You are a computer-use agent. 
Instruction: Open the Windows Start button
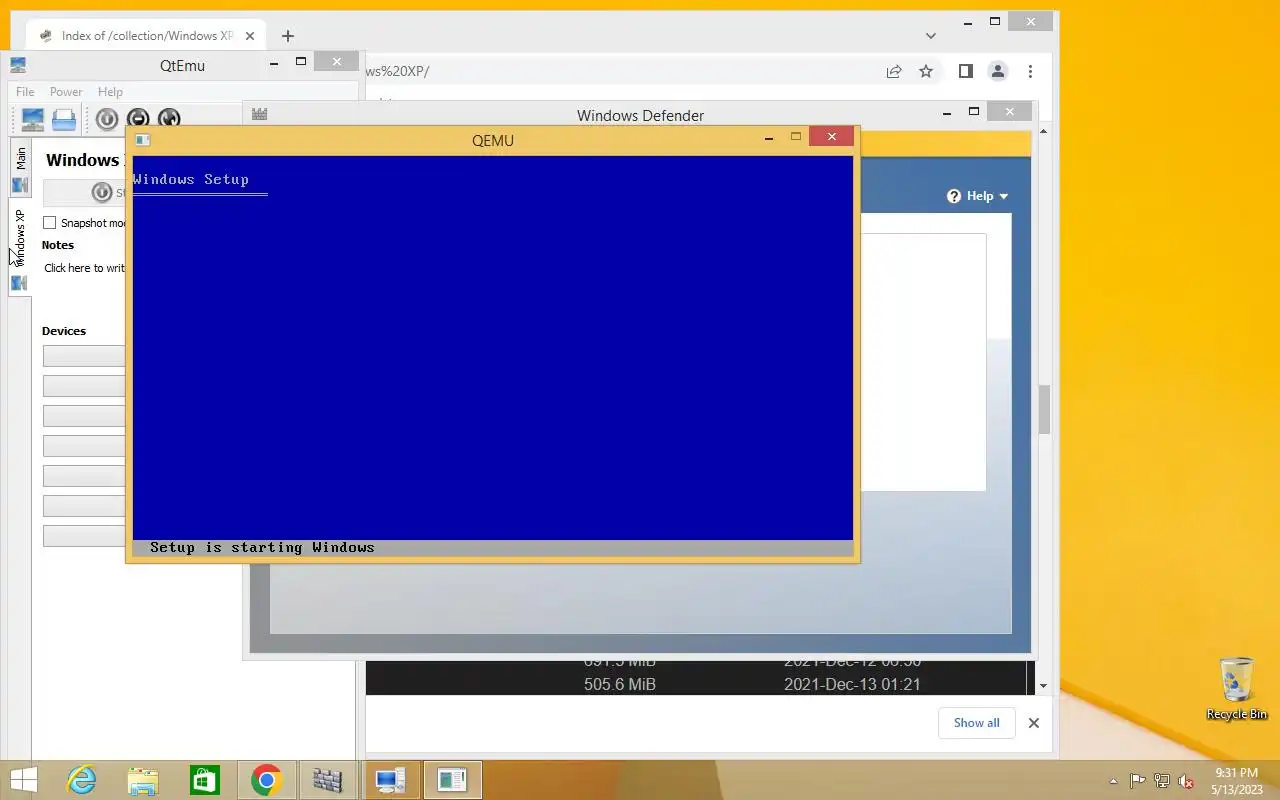[23, 780]
